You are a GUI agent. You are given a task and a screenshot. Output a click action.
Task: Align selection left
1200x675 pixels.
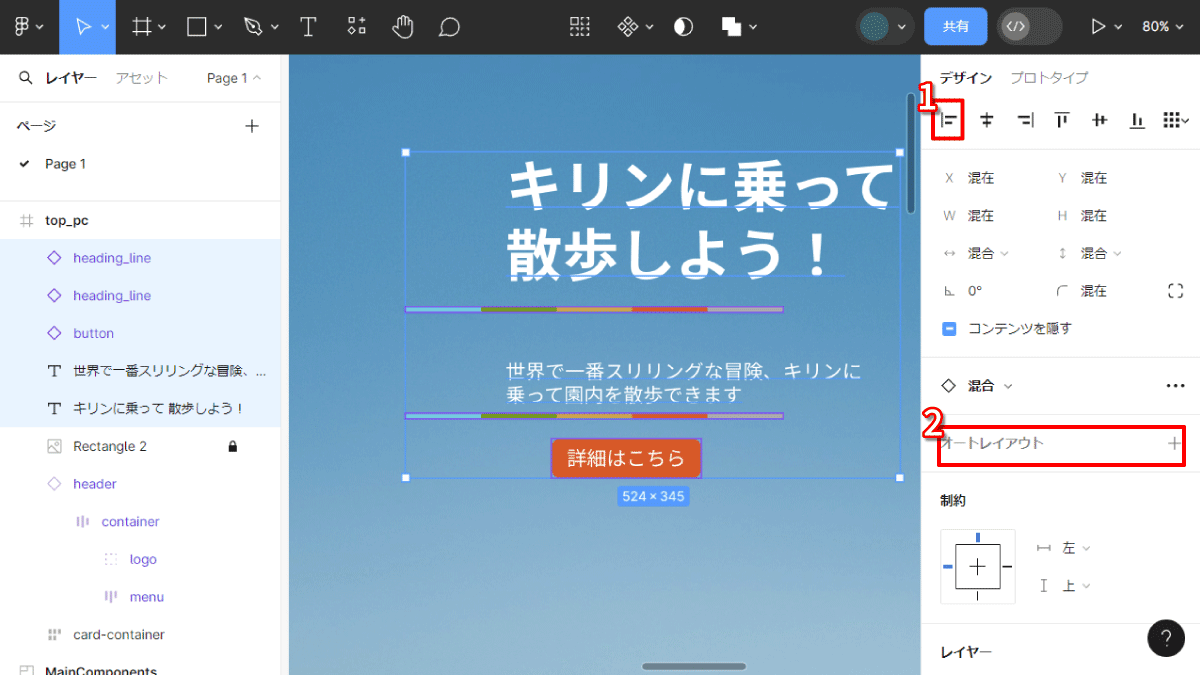[949, 121]
